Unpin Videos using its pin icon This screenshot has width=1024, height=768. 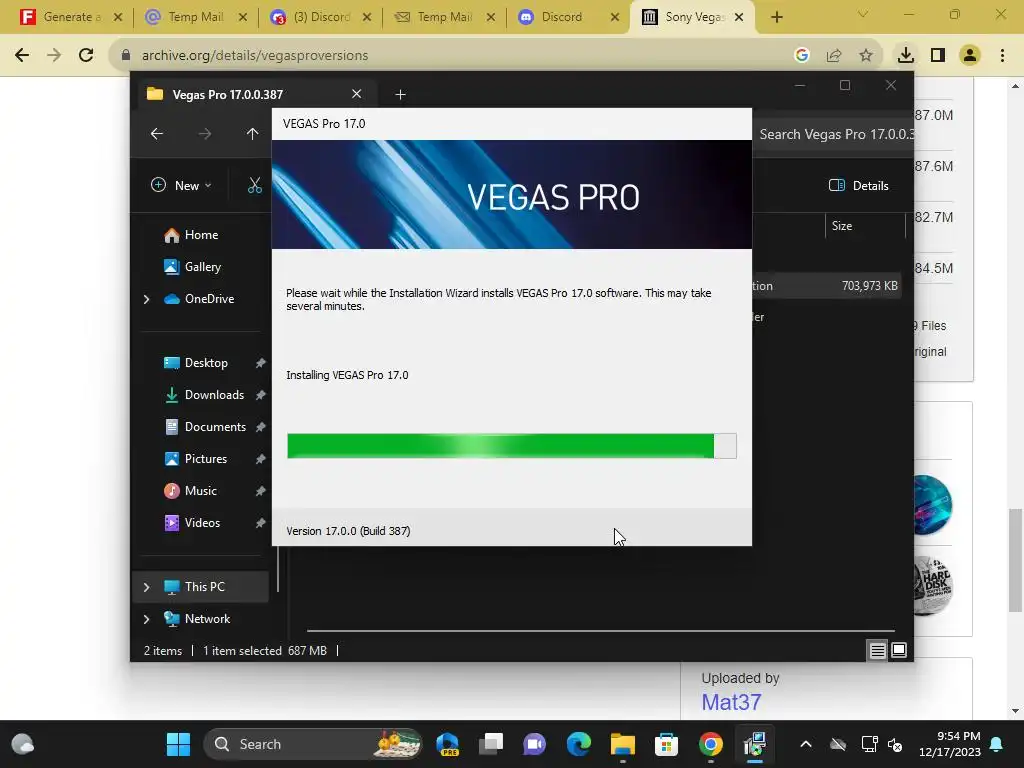[x=261, y=523]
